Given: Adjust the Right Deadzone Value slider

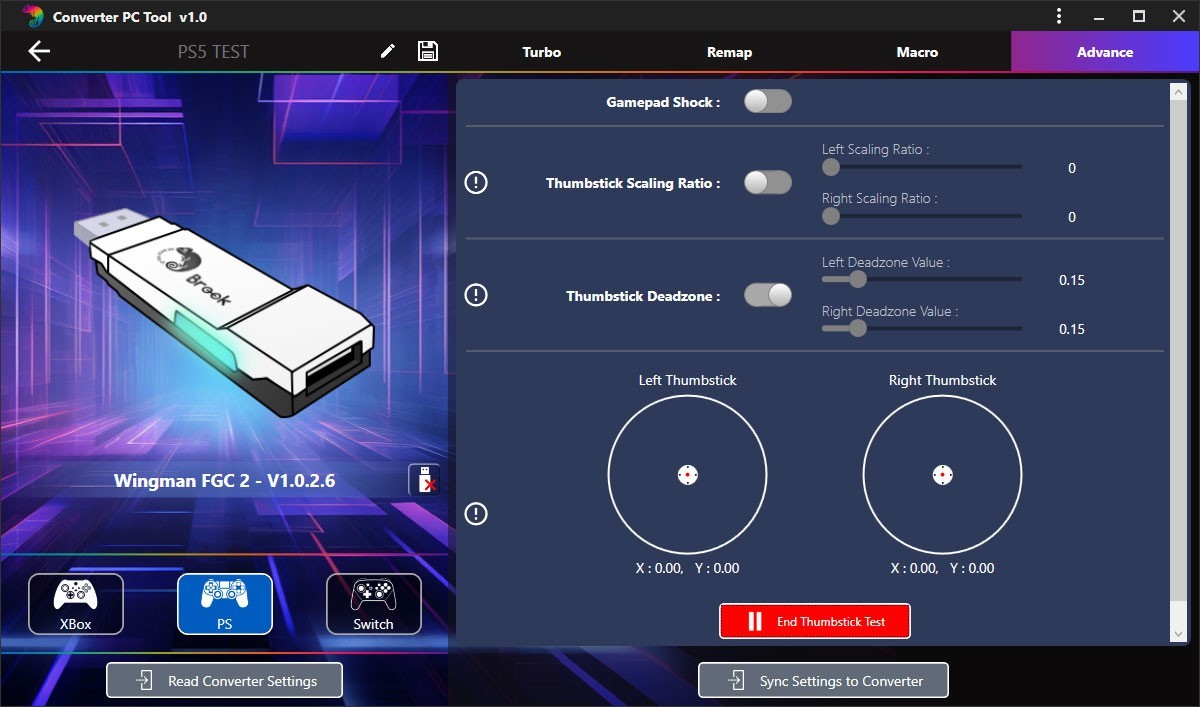Looking at the screenshot, I should point(922,328).
